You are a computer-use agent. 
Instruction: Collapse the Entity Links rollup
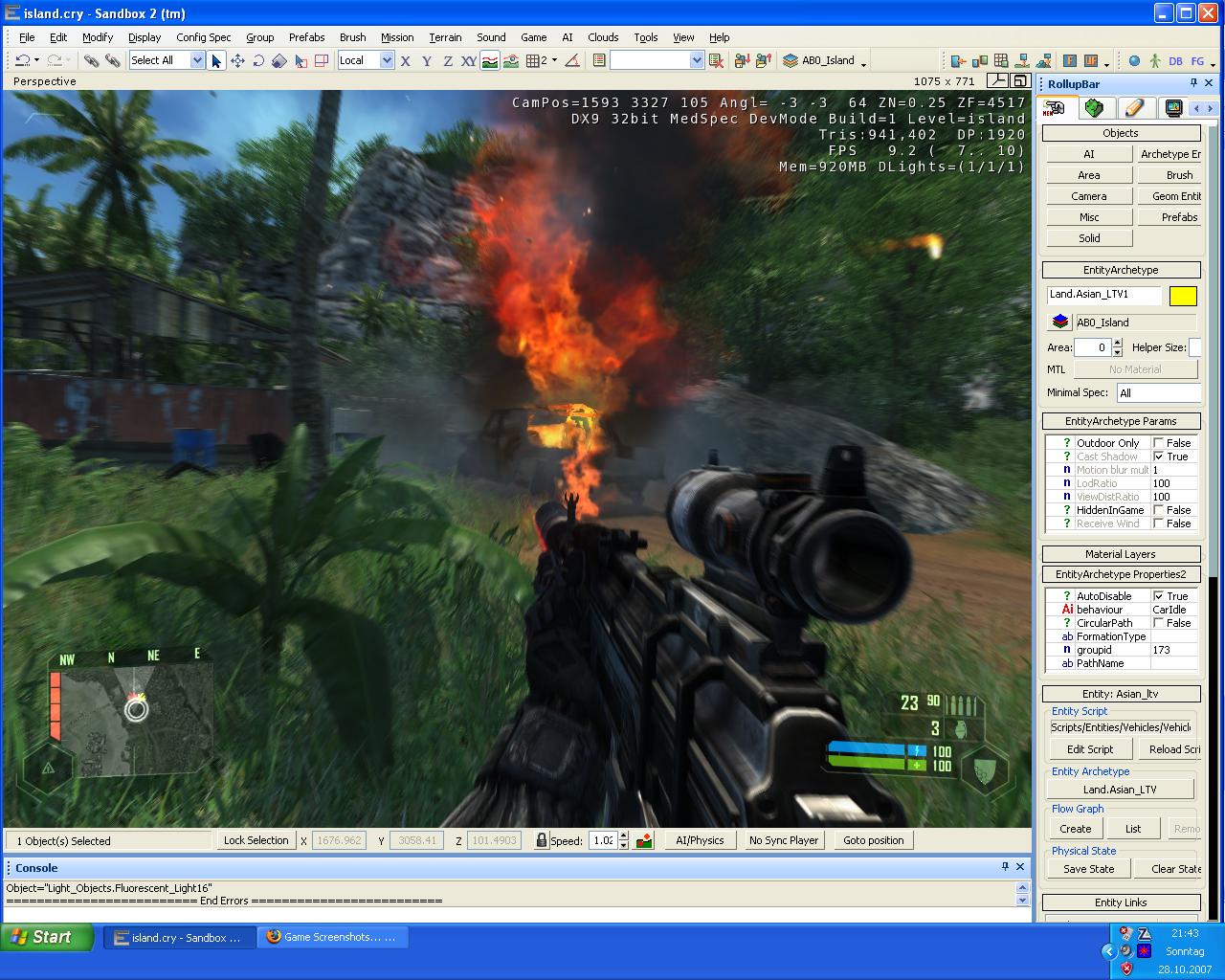[x=1121, y=902]
